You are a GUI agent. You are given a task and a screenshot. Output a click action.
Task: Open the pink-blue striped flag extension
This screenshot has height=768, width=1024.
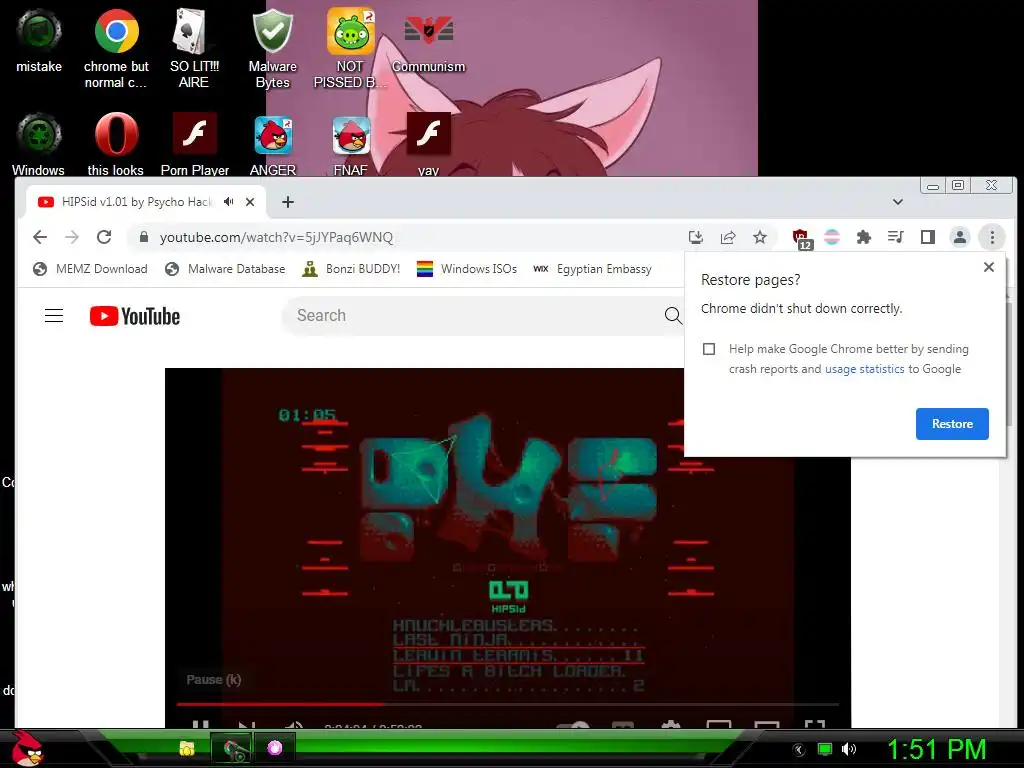[x=832, y=237]
